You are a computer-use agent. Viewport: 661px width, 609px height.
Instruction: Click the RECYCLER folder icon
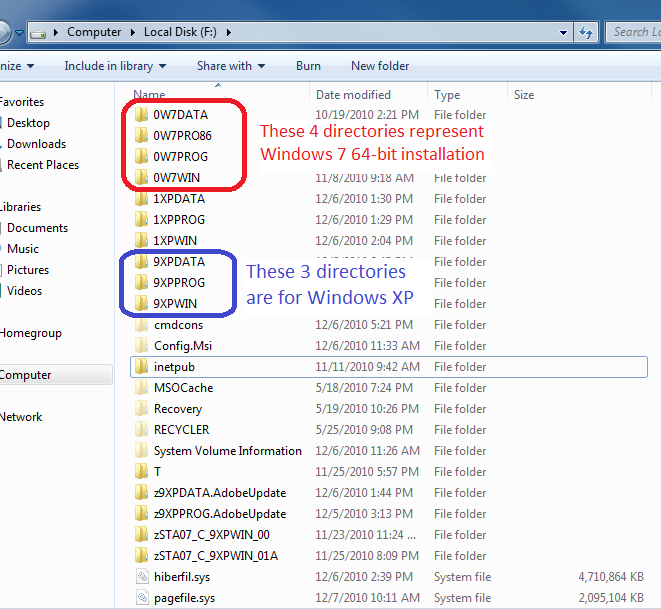[141, 429]
